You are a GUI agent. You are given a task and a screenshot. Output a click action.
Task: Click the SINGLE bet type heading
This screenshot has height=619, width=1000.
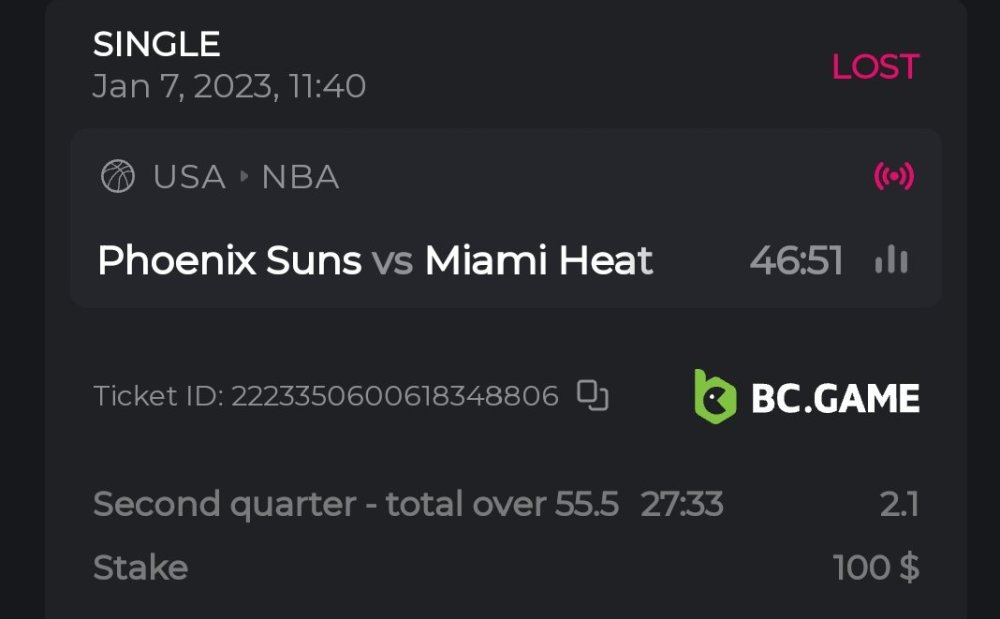click(156, 44)
